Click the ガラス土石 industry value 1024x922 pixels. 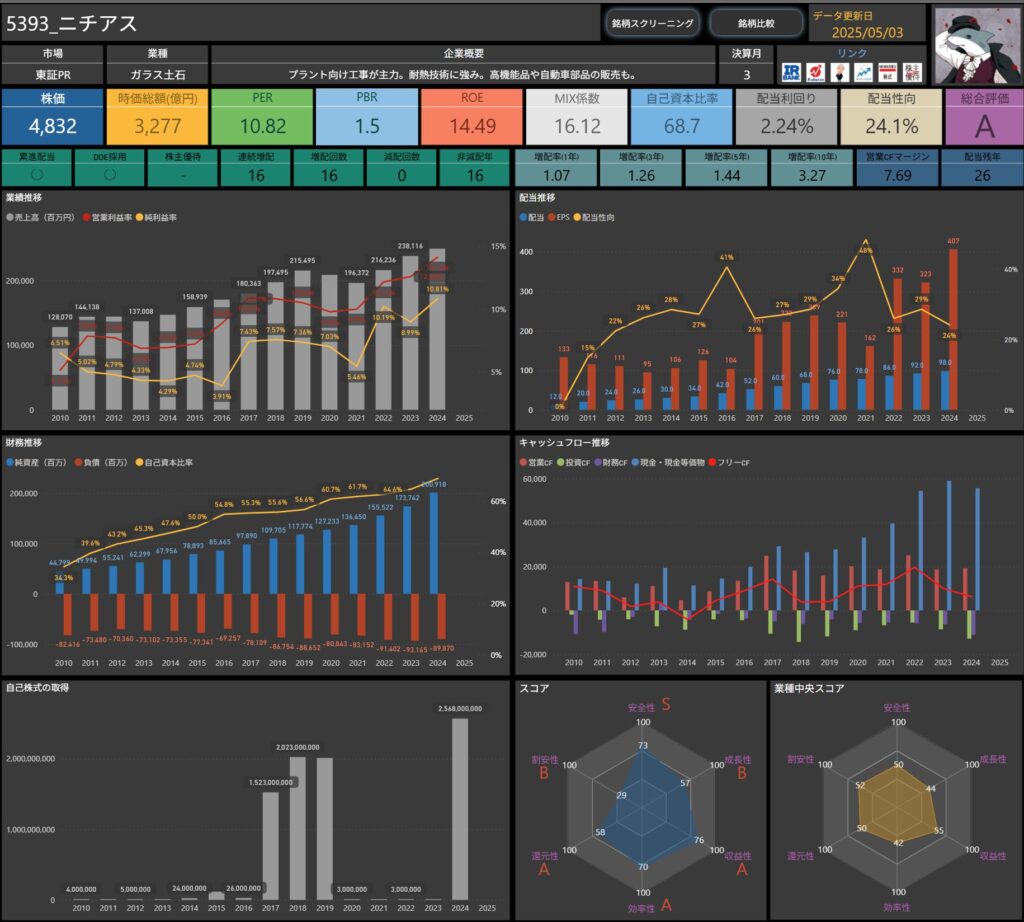tap(157, 74)
